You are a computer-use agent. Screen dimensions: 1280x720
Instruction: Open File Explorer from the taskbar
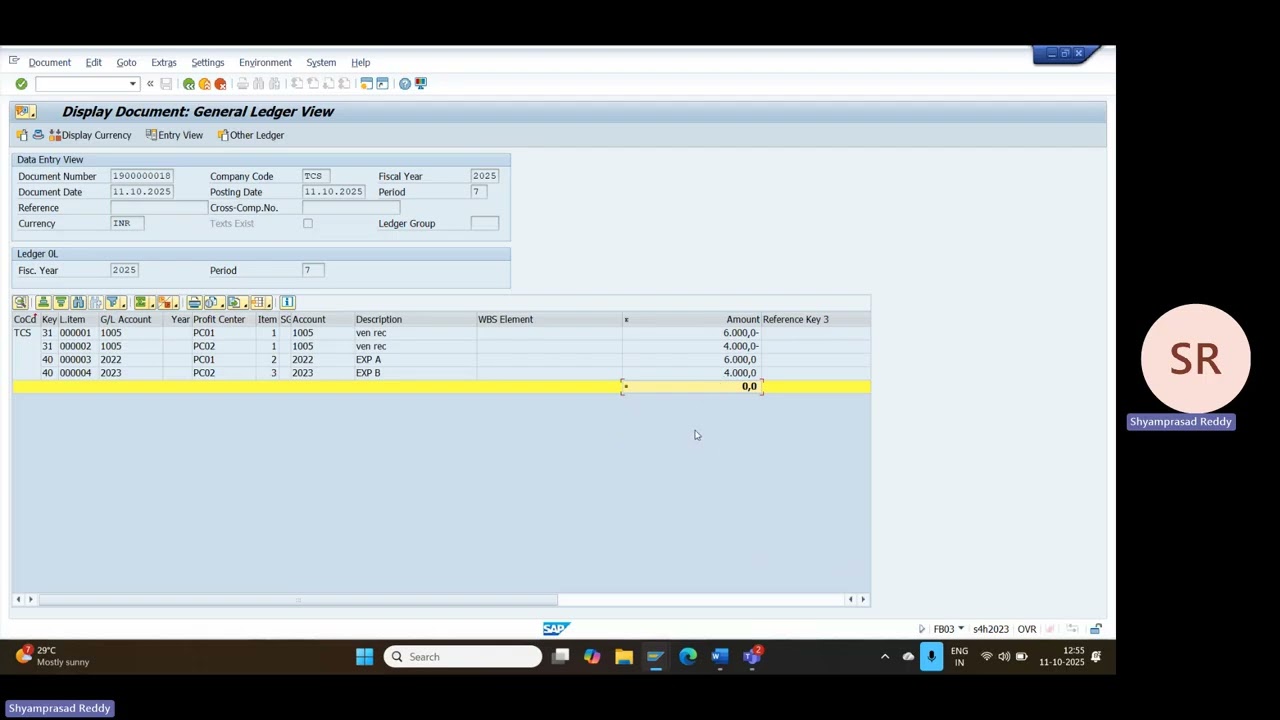click(624, 657)
